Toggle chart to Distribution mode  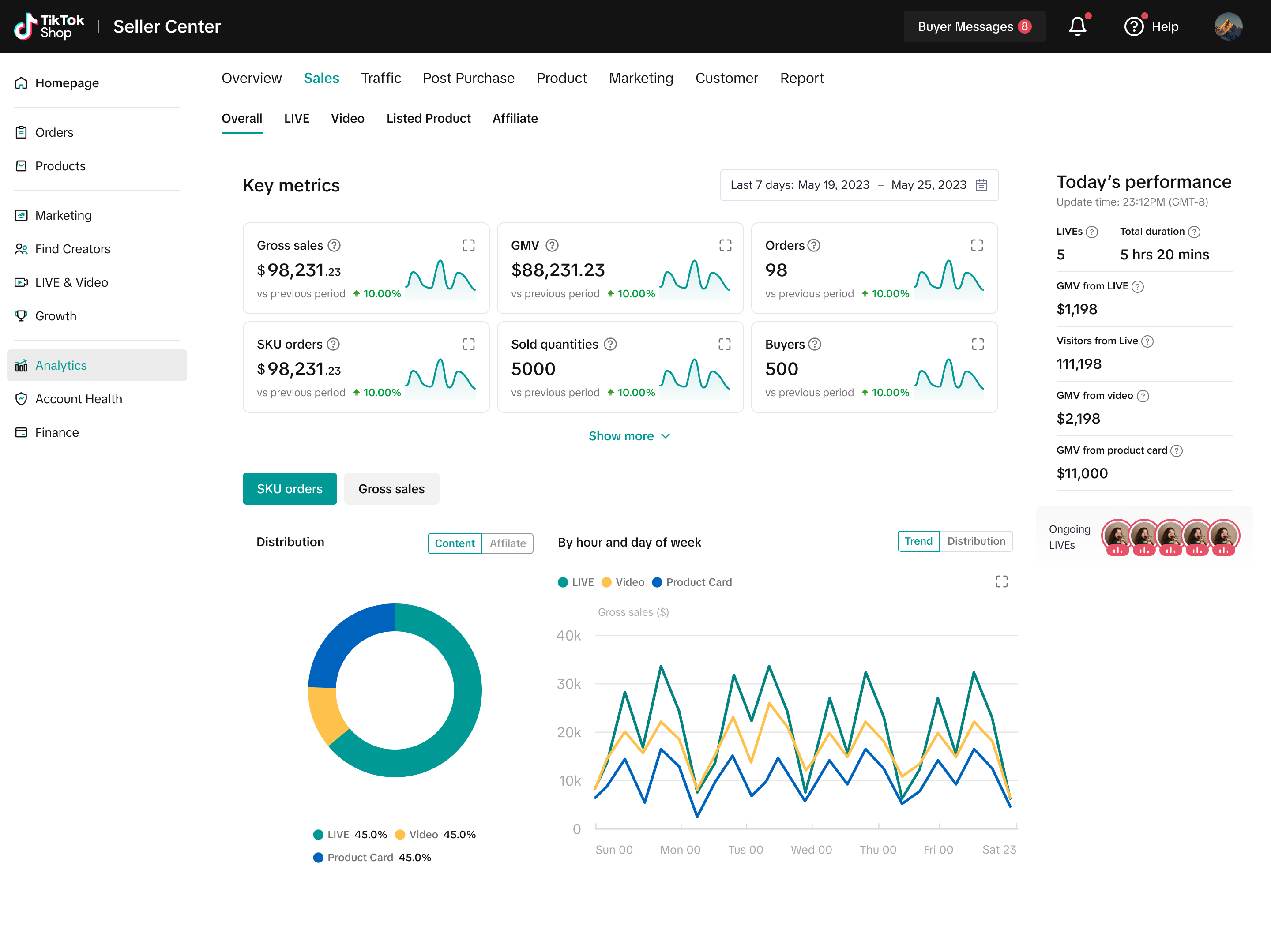point(976,541)
